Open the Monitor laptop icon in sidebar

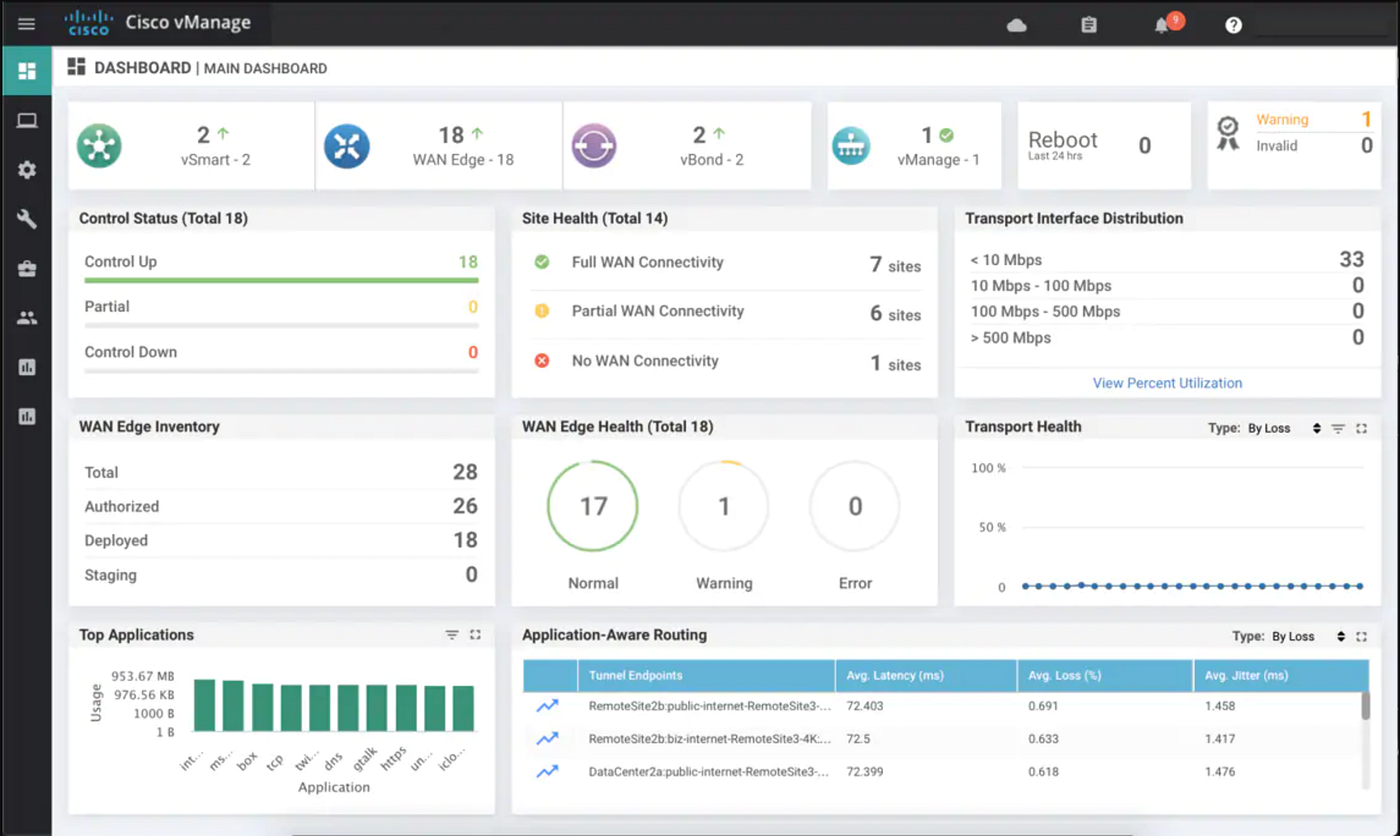click(27, 121)
